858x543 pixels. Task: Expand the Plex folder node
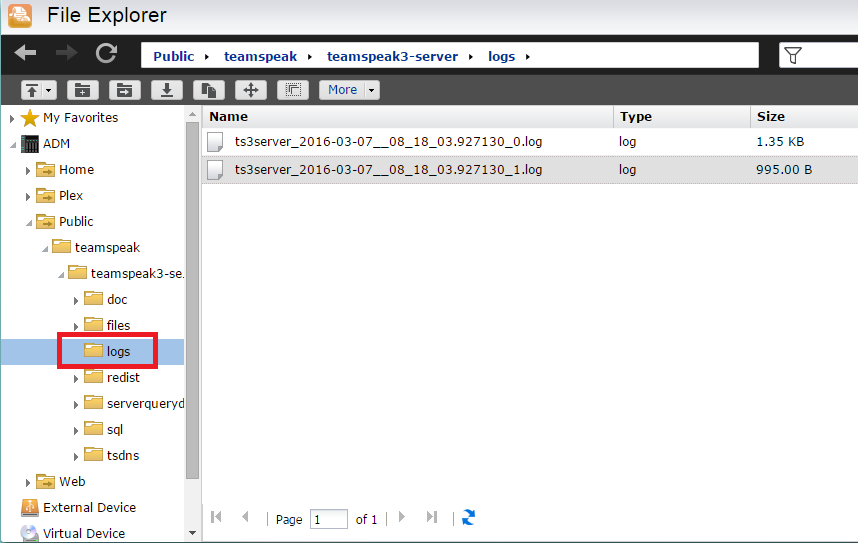point(27,197)
